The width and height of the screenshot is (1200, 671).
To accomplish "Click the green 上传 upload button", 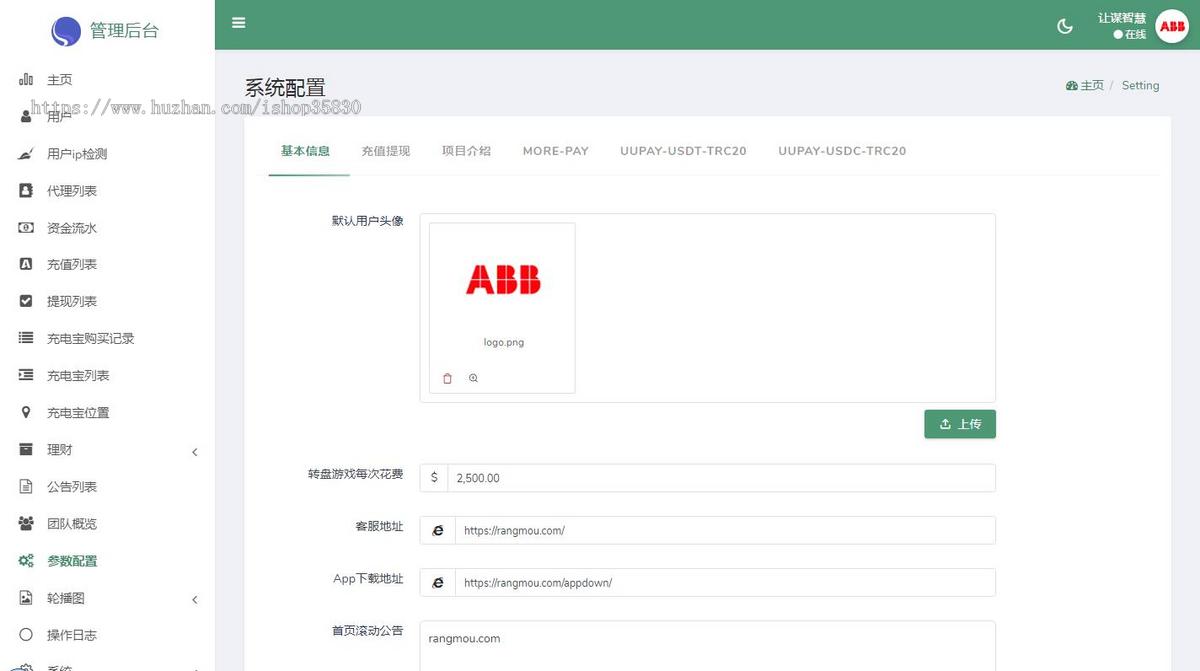I will 960,424.
